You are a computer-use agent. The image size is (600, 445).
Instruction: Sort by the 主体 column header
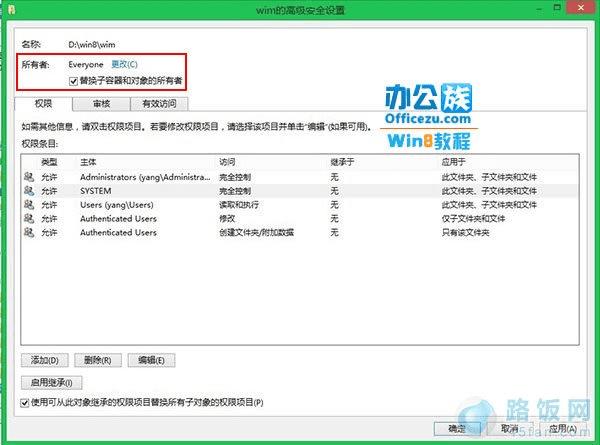(88, 162)
